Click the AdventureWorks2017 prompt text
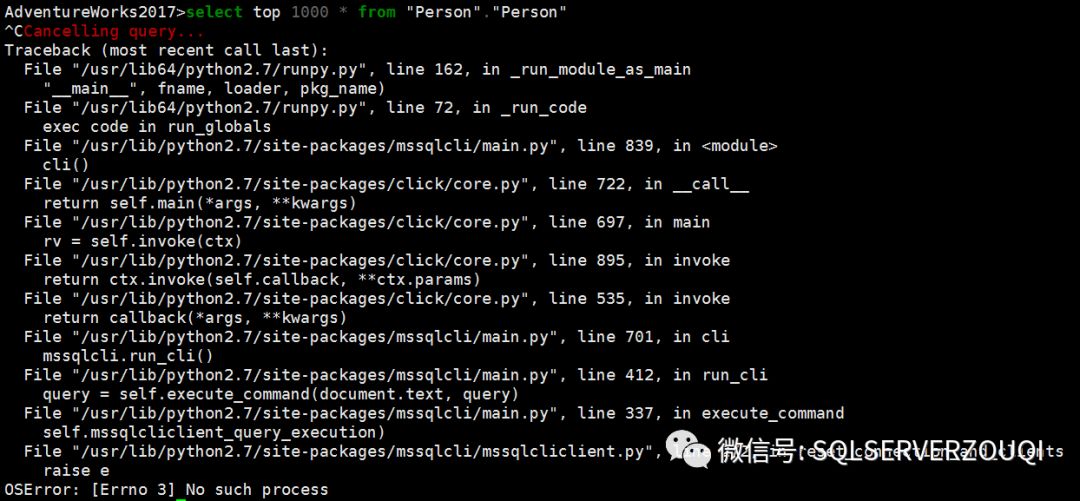The image size is (1080, 501). (92, 12)
